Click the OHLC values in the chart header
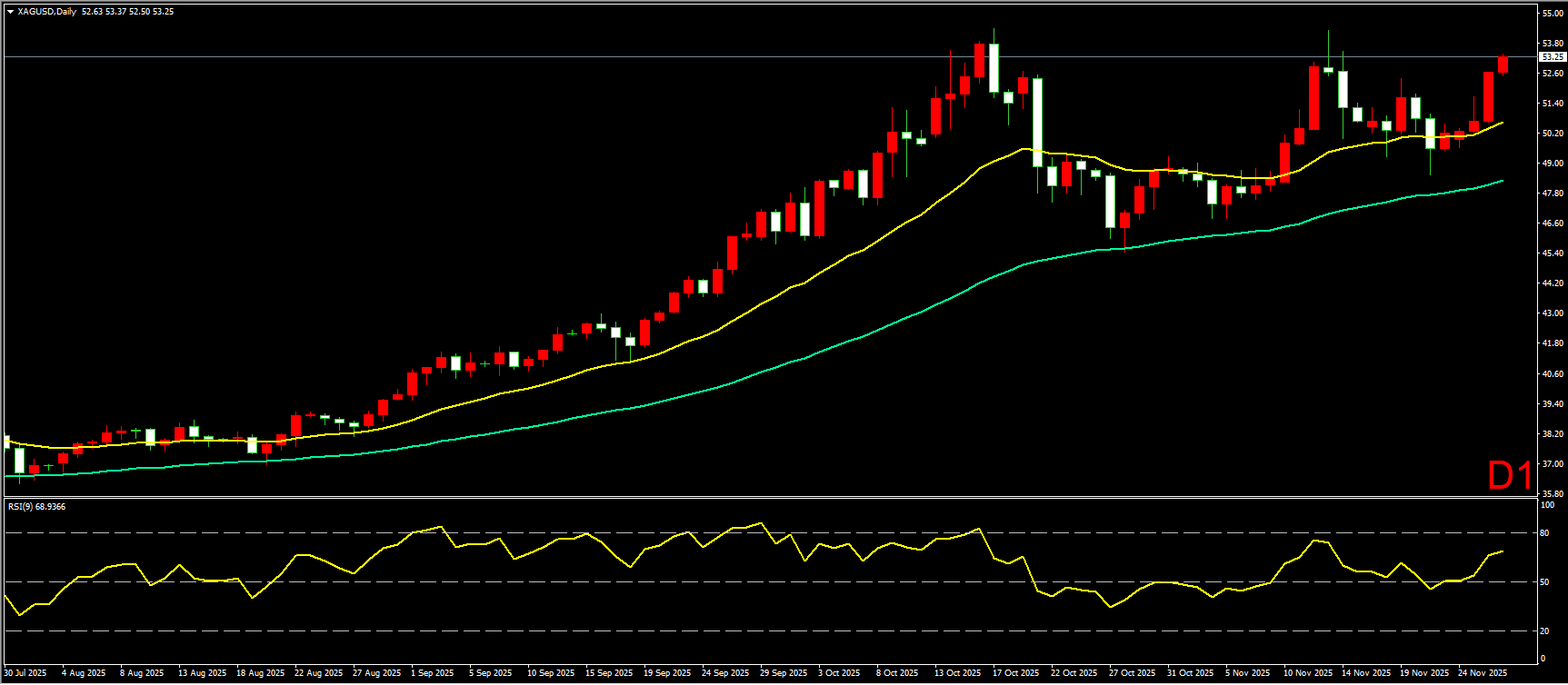 click(x=127, y=12)
